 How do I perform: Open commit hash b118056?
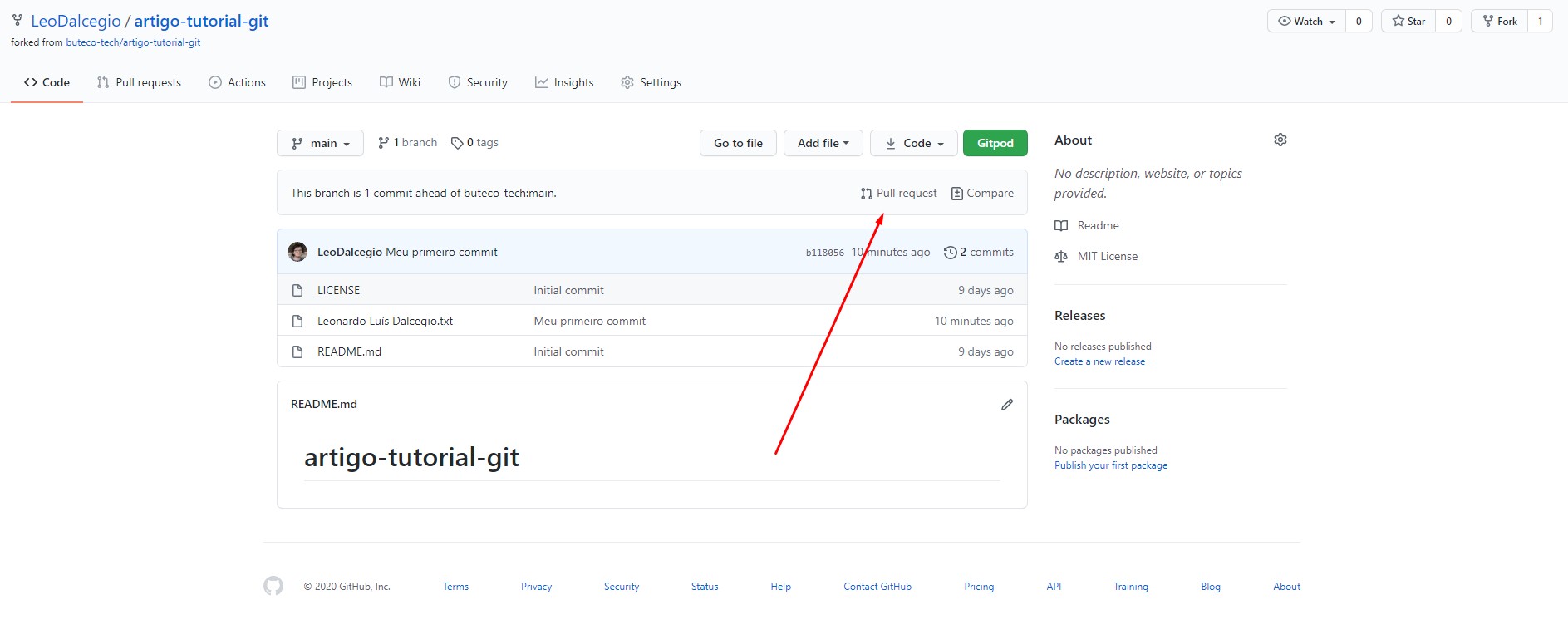[824, 253]
